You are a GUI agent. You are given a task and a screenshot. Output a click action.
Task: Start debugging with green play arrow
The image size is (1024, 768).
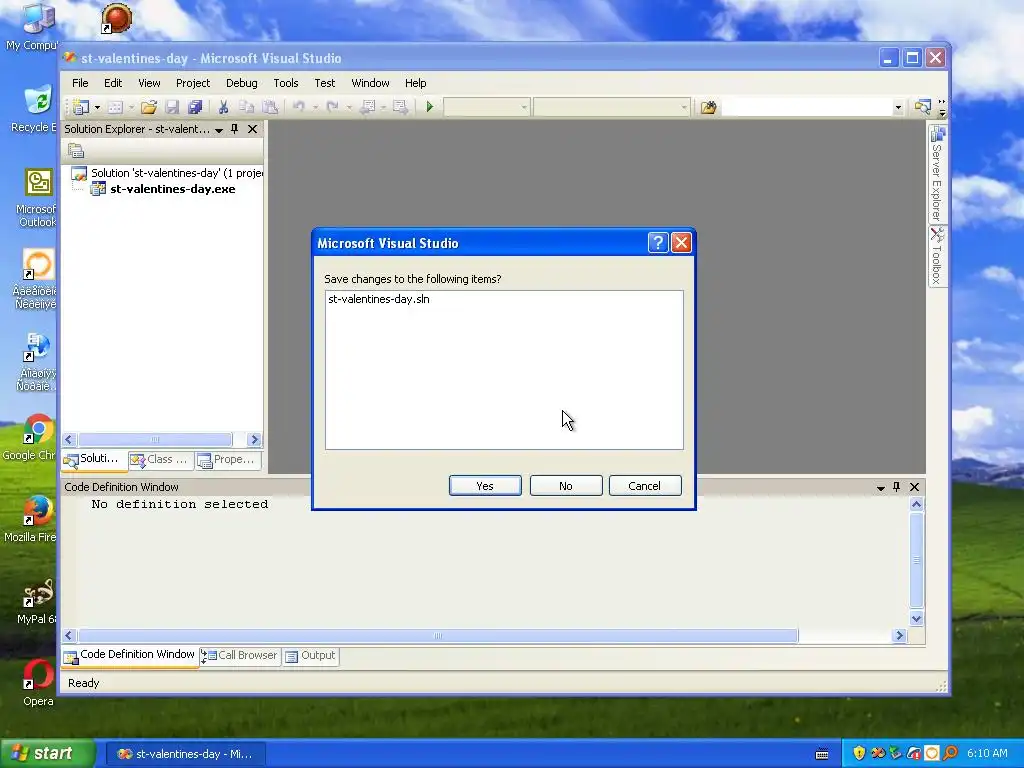click(430, 107)
